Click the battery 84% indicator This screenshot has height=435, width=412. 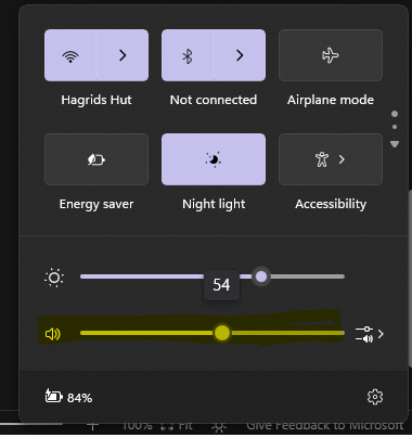click(69, 397)
